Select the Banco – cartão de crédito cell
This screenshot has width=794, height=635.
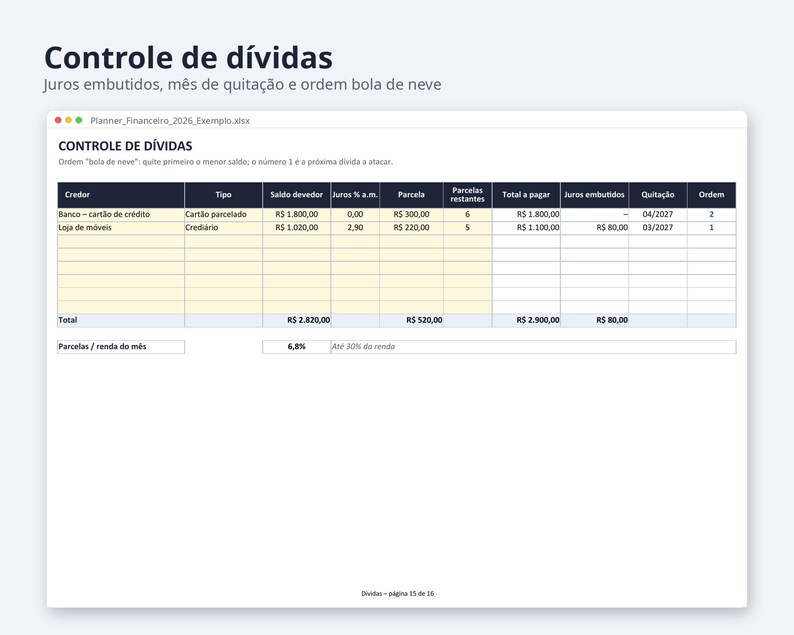pos(121,215)
